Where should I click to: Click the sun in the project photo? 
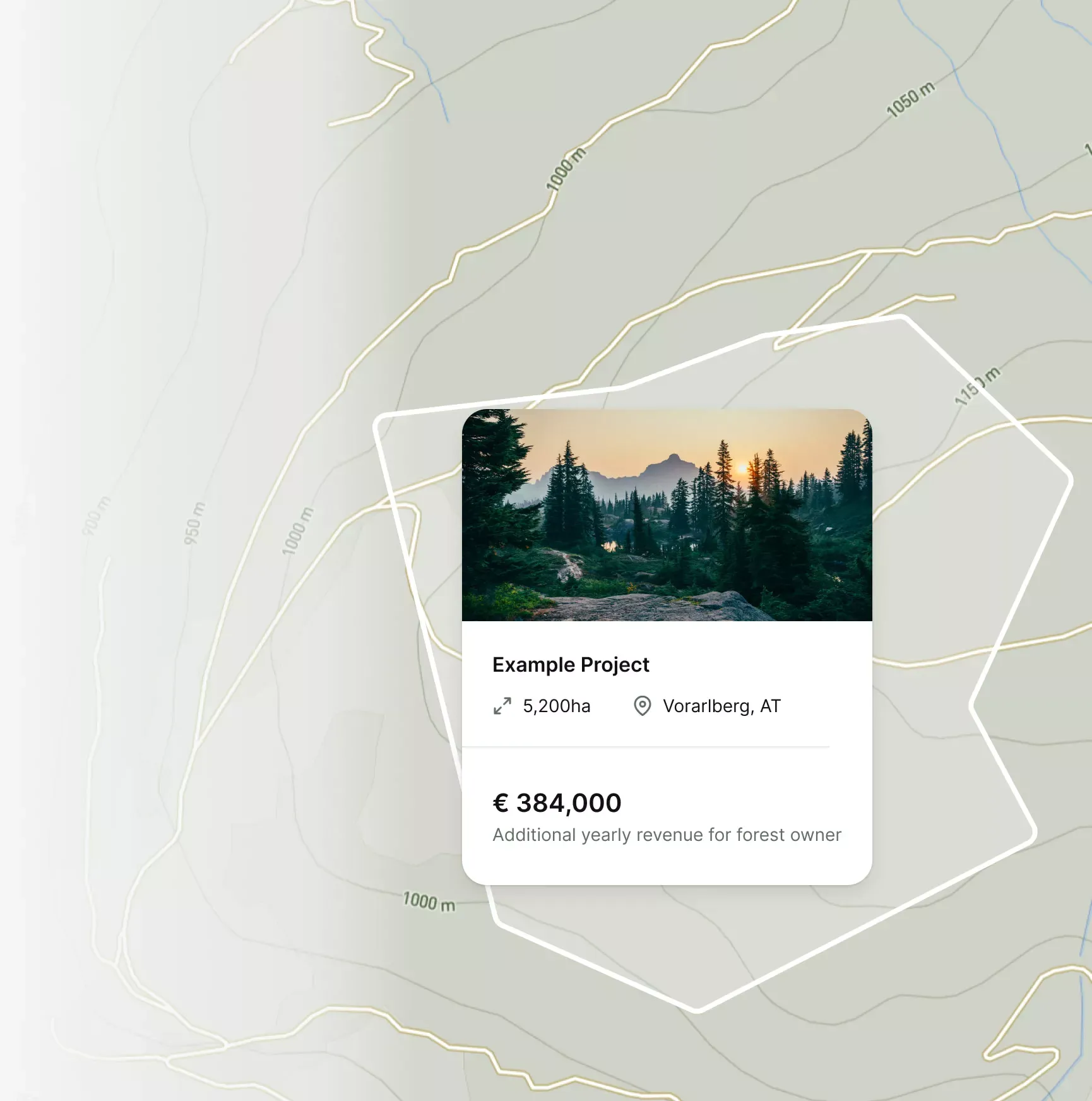pos(742,468)
